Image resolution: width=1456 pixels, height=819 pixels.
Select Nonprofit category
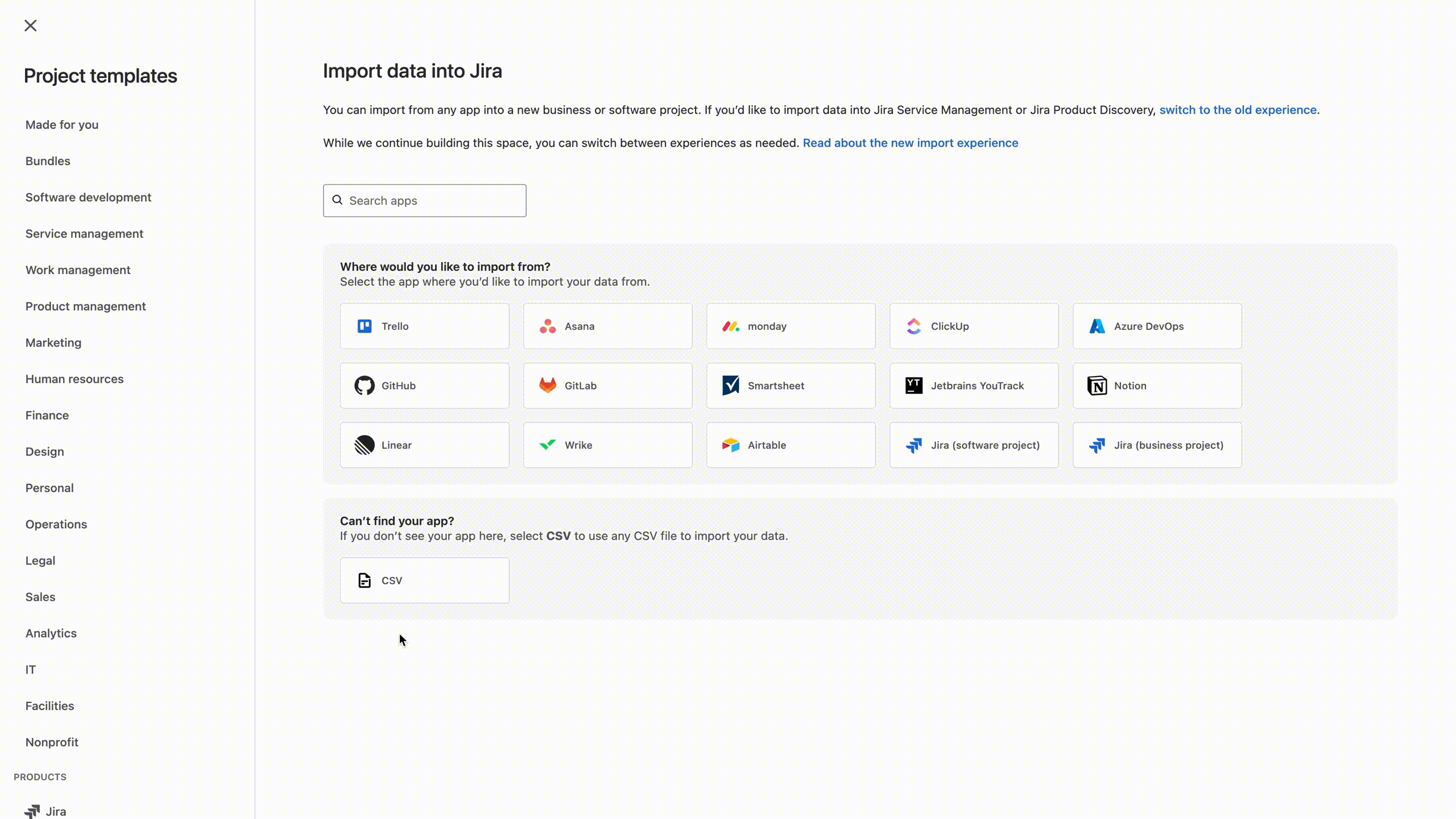[52, 742]
